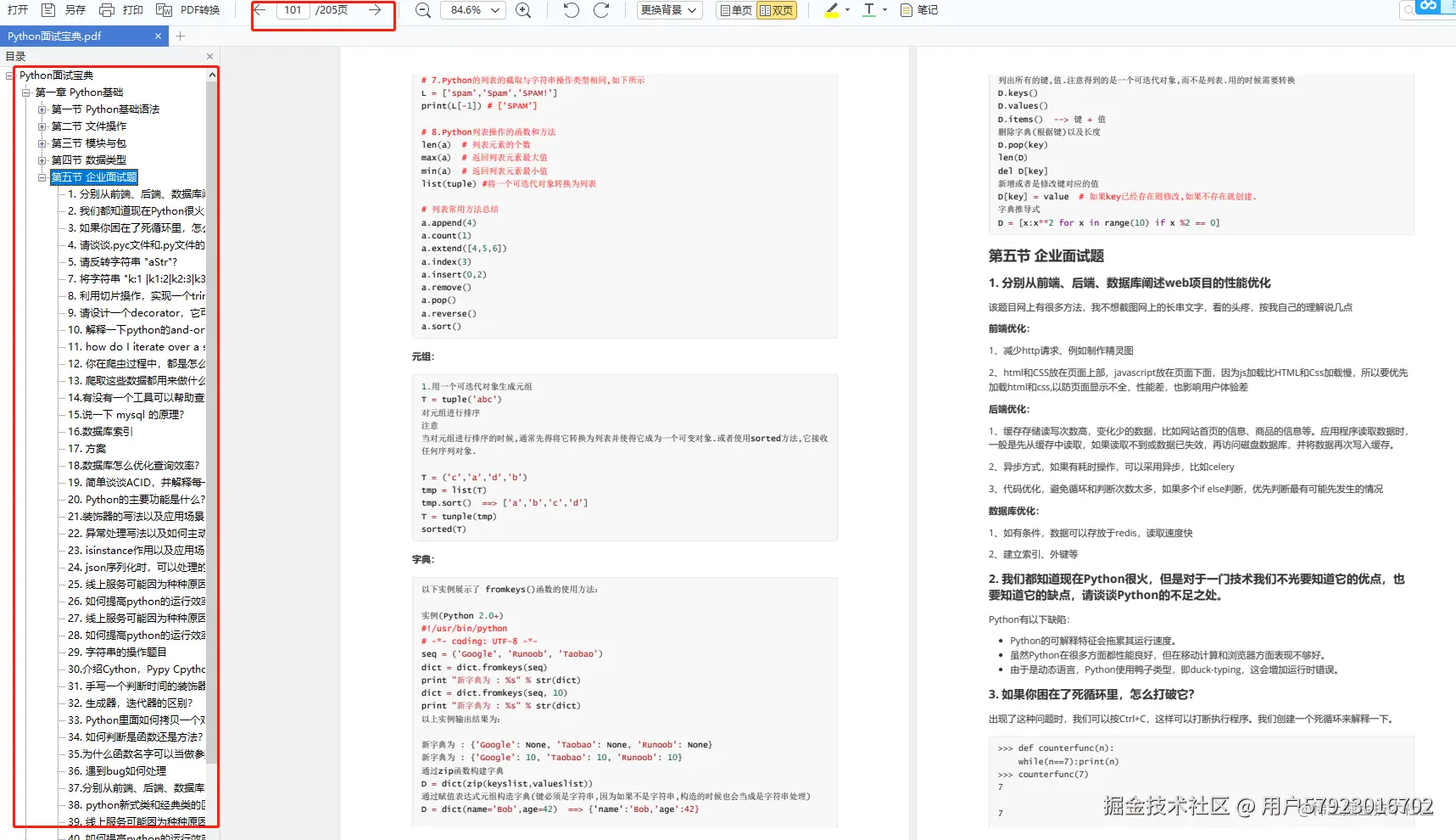This screenshot has height=840, width=1456.
Task: Click the 打开 open button
Action: click(18, 10)
